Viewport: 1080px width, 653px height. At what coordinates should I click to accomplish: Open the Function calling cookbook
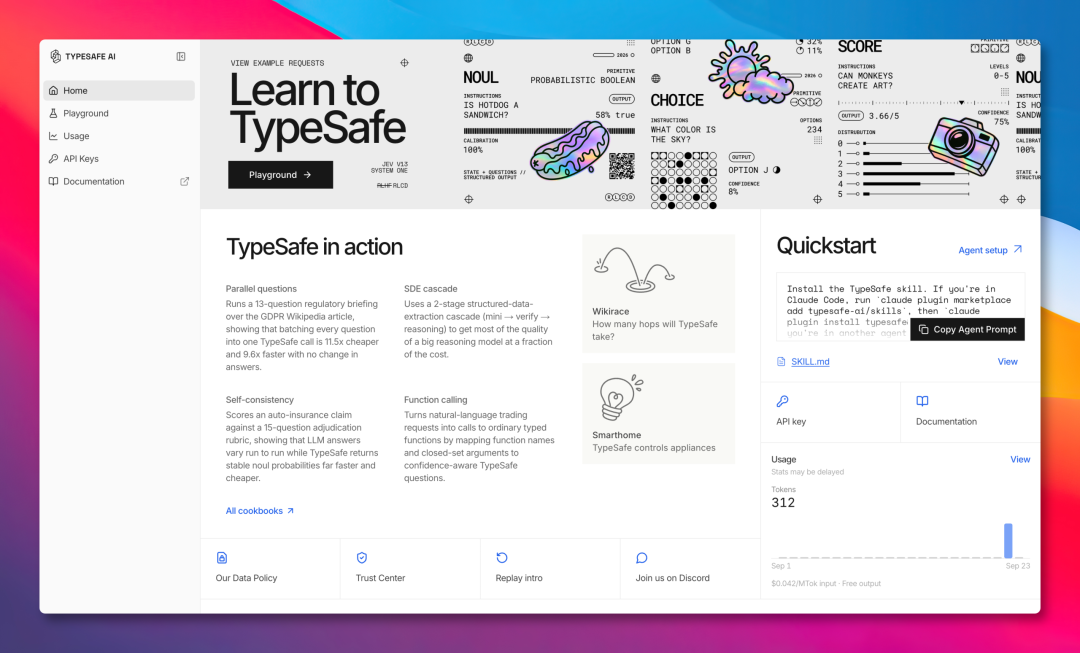click(479, 439)
